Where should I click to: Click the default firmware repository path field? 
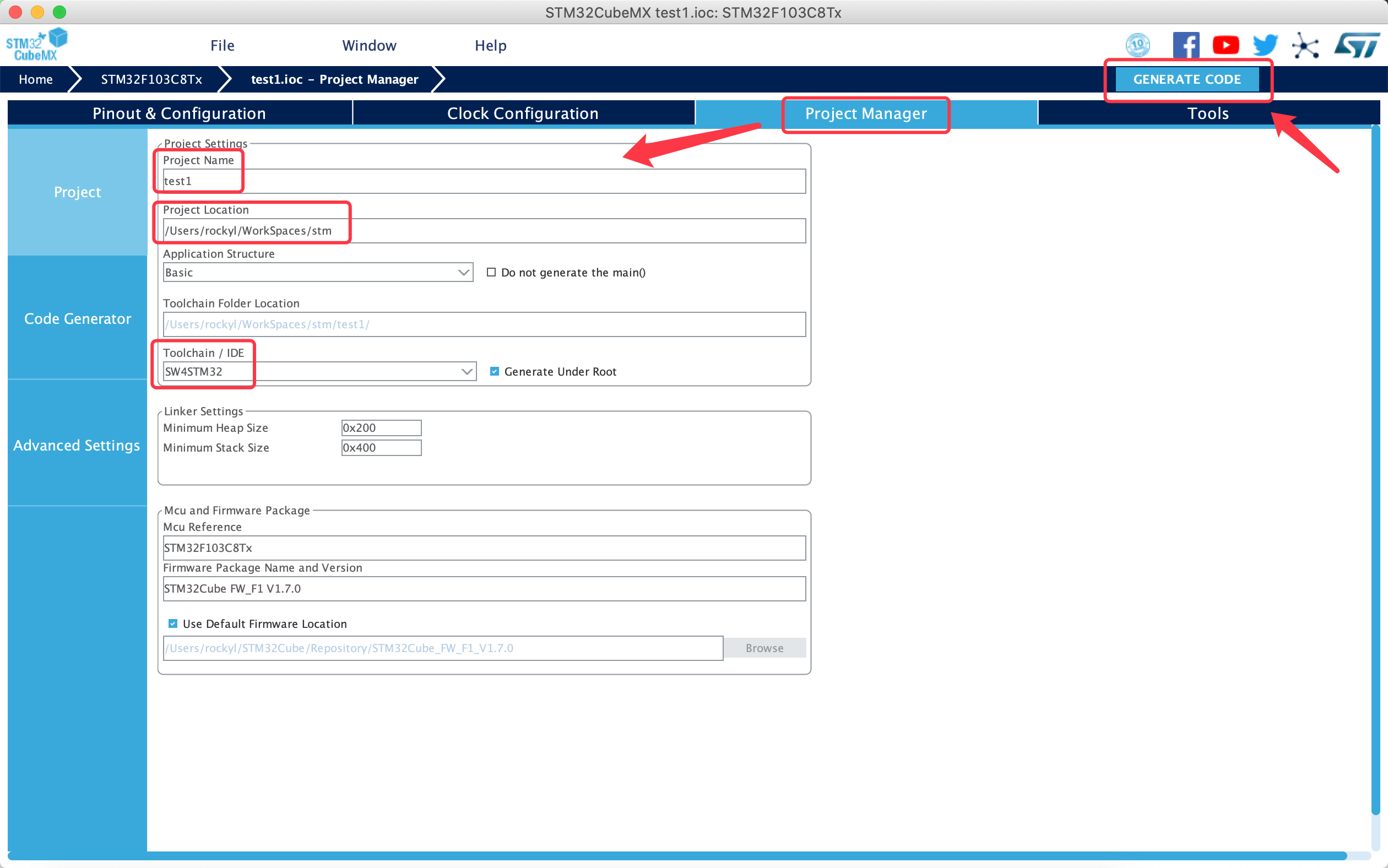pos(443,648)
